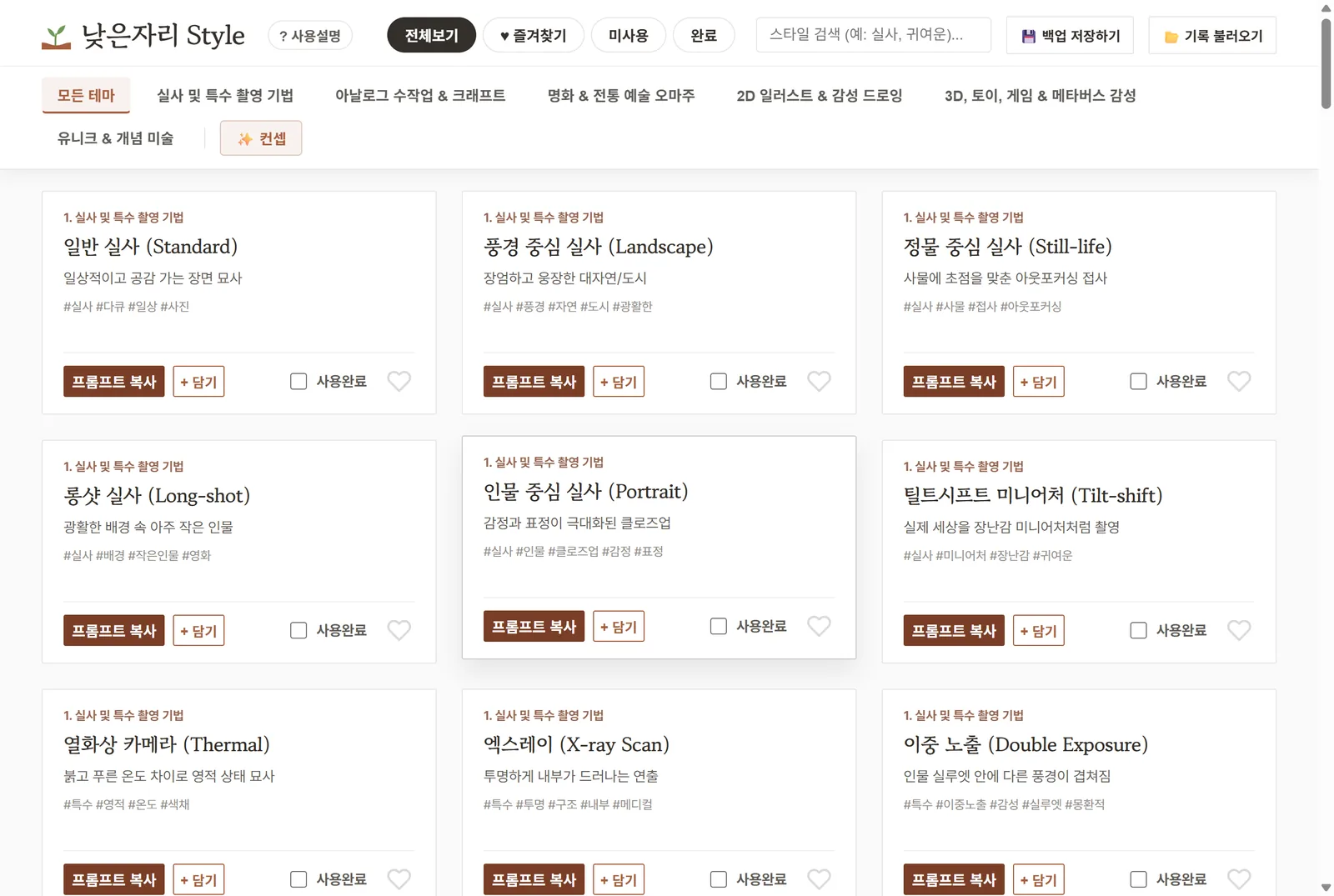Tick 사용완료 for 틸트시프트 미니어처 card
Screen dimensions: 1334x896
tap(1138, 631)
